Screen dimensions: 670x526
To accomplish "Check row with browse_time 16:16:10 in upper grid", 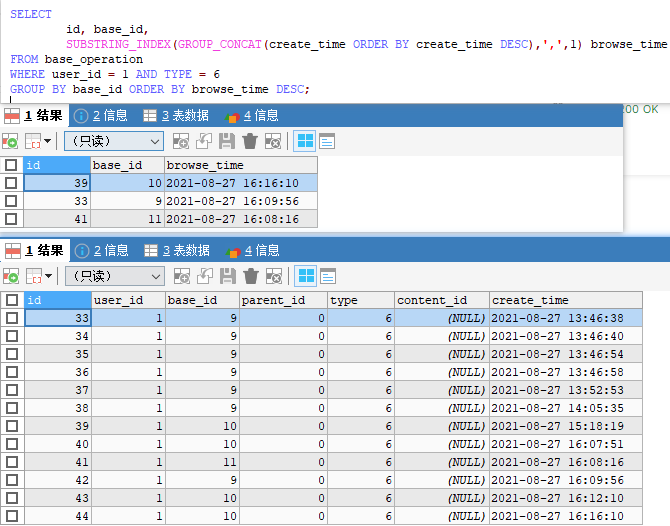I will click(x=11, y=183).
